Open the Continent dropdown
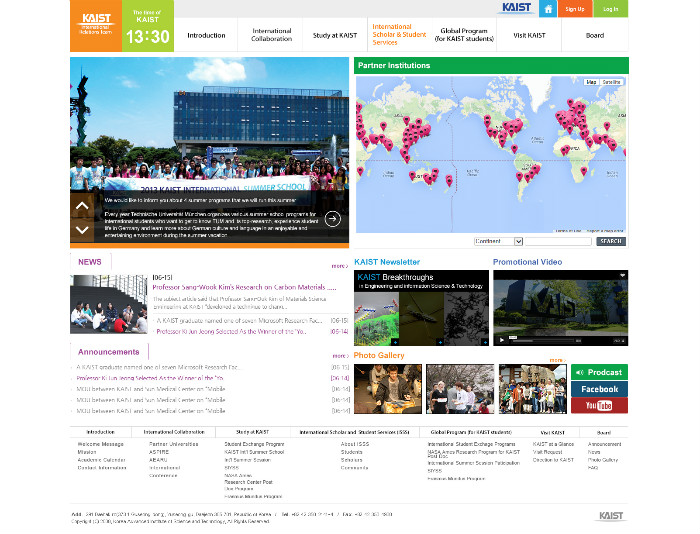700x534 pixels. [498, 241]
